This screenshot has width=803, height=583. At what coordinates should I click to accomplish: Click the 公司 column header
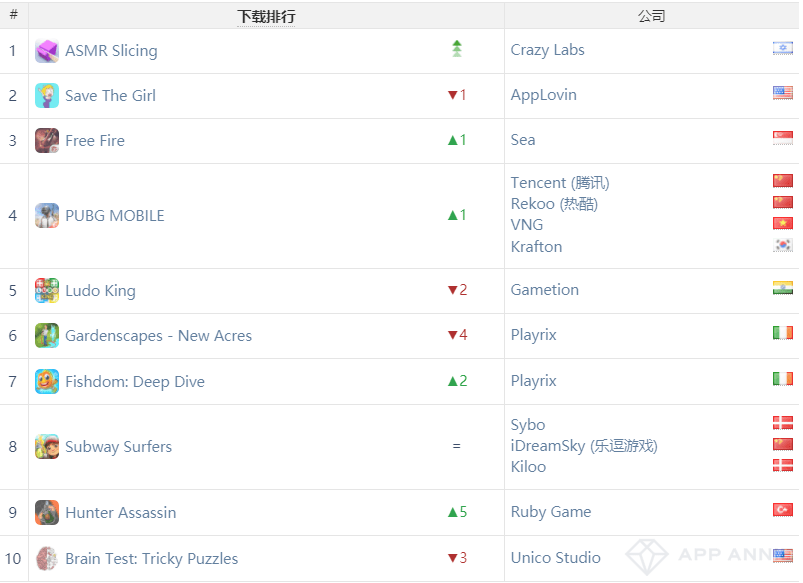coord(651,16)
